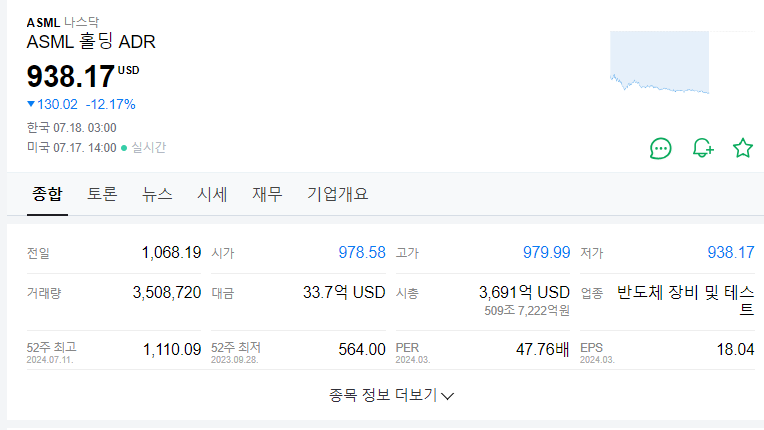764x430 pixels.
Task: Open the 재무 tab
Action: click(267, 194)
